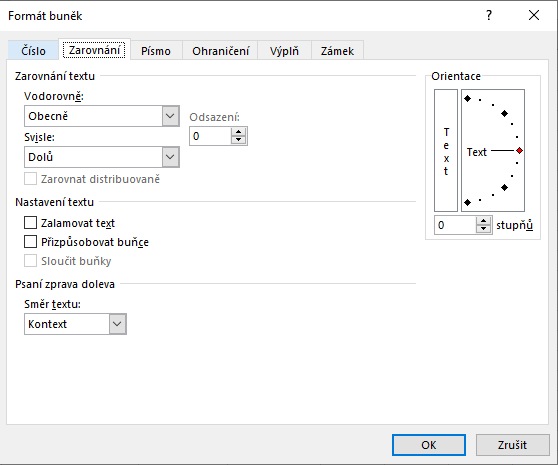Decrease orientation degrees with down arrow

(483, 229)
